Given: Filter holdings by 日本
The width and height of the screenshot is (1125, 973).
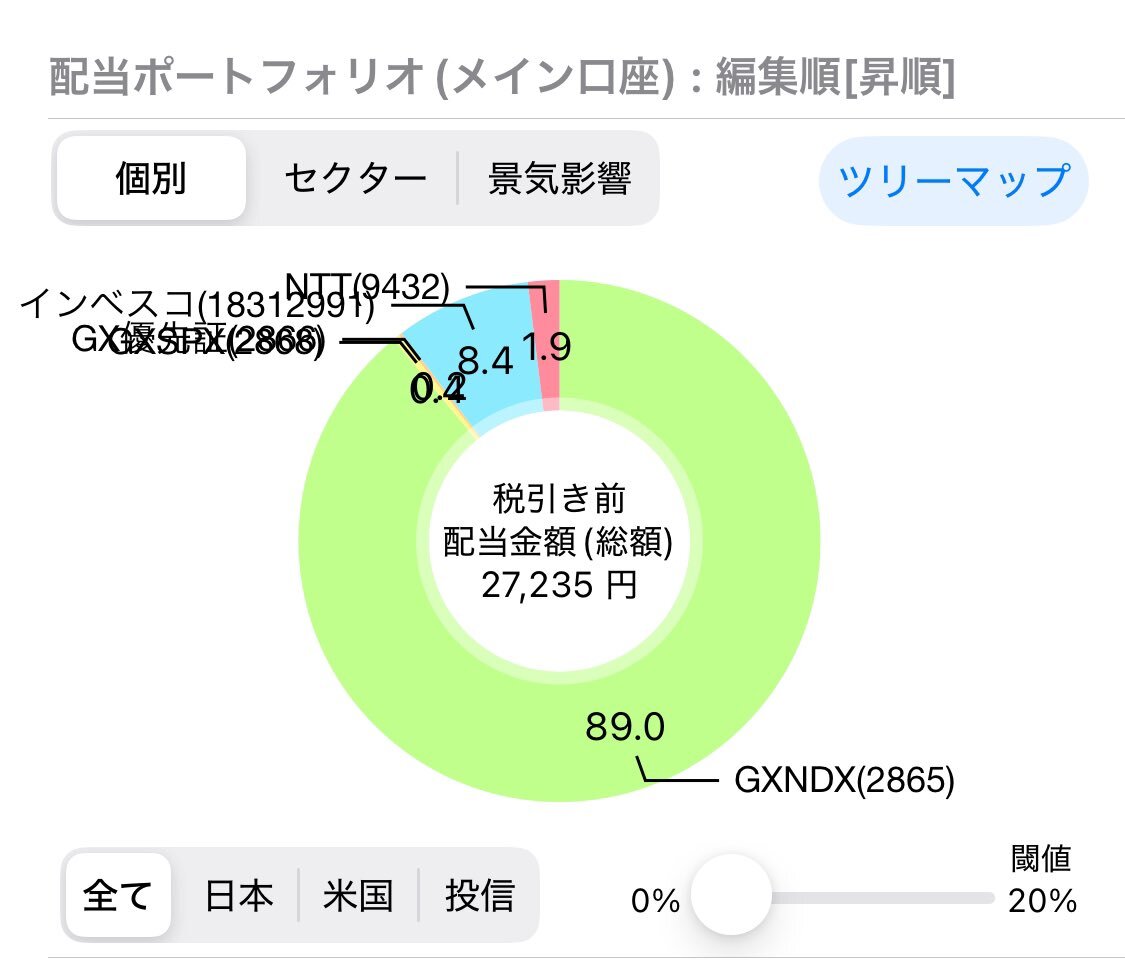Looking at the screenshot, I should (x=239, y=896).
